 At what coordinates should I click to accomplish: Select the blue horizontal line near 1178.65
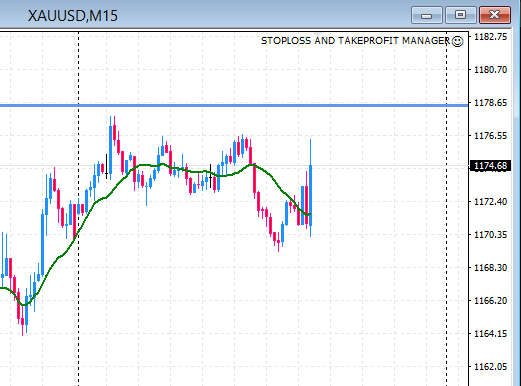[x=233, y=106]
